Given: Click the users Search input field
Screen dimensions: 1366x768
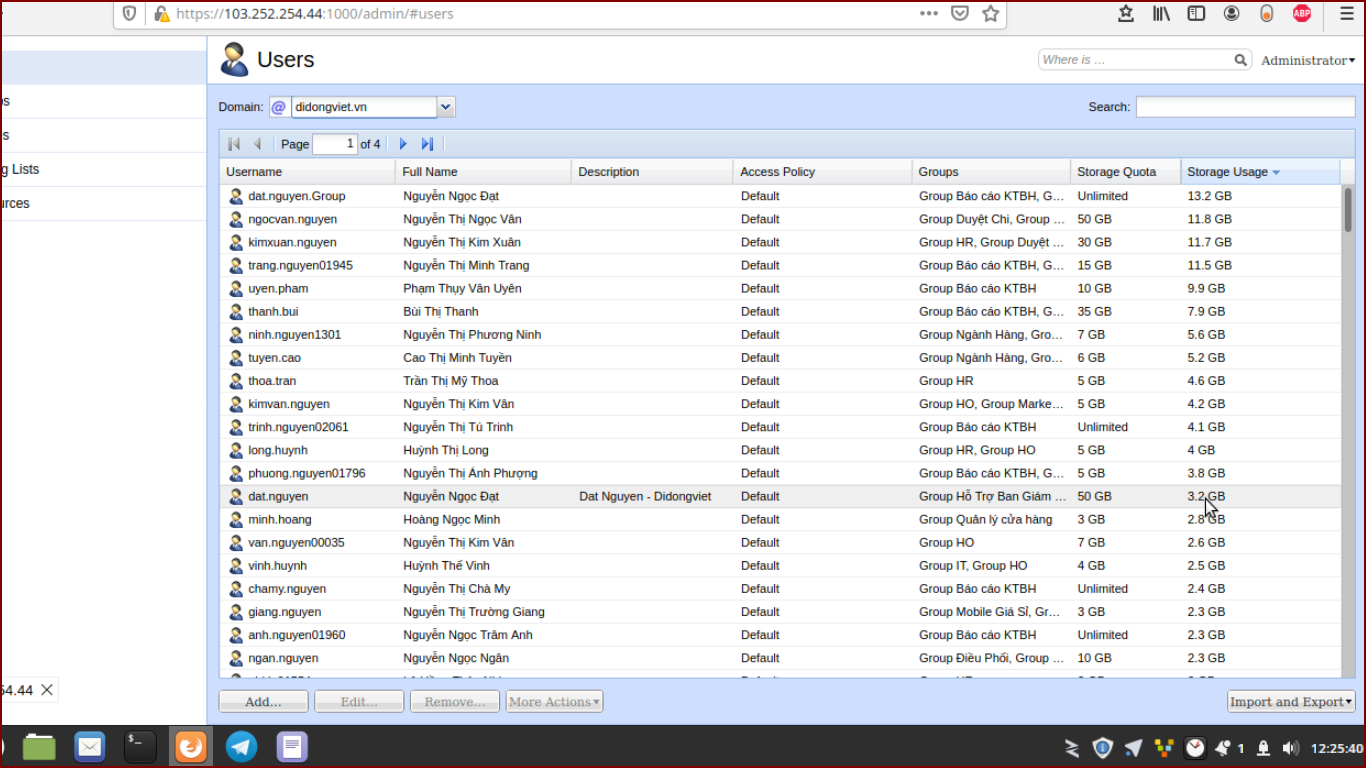Looking at the screenshot, I should (x=1245, y=107).
